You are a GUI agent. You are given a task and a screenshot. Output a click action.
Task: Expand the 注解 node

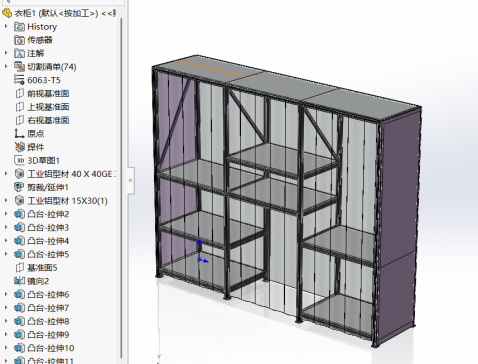pos(6,53)
